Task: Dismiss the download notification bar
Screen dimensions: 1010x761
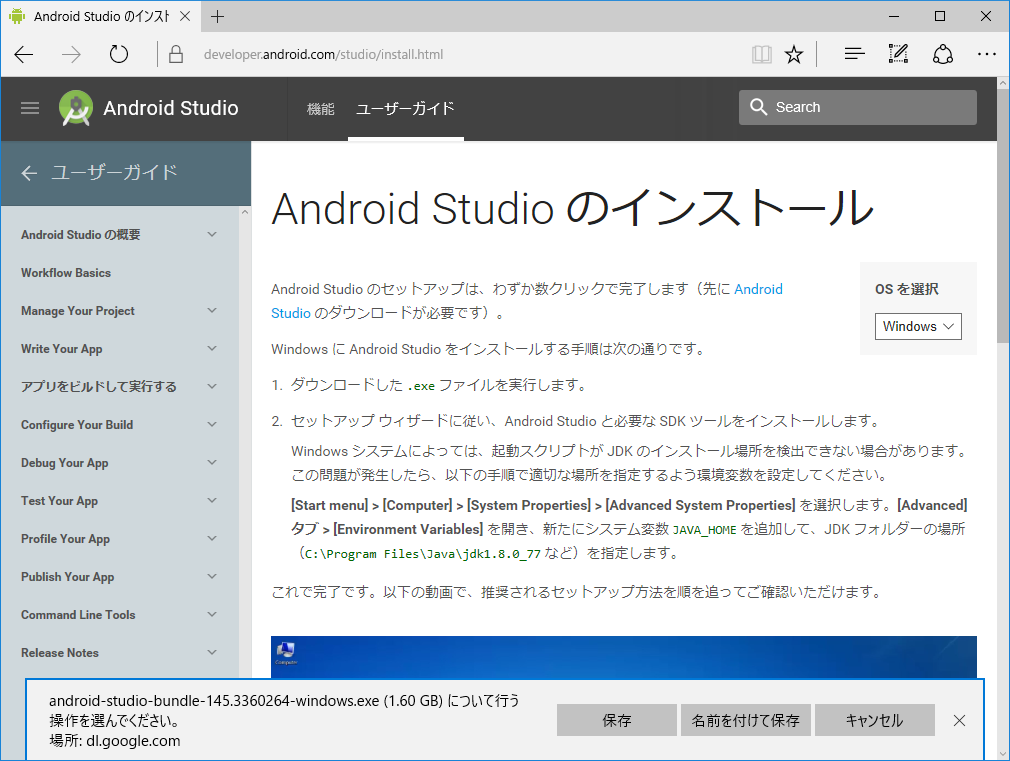Action: (x=959, y=720)
